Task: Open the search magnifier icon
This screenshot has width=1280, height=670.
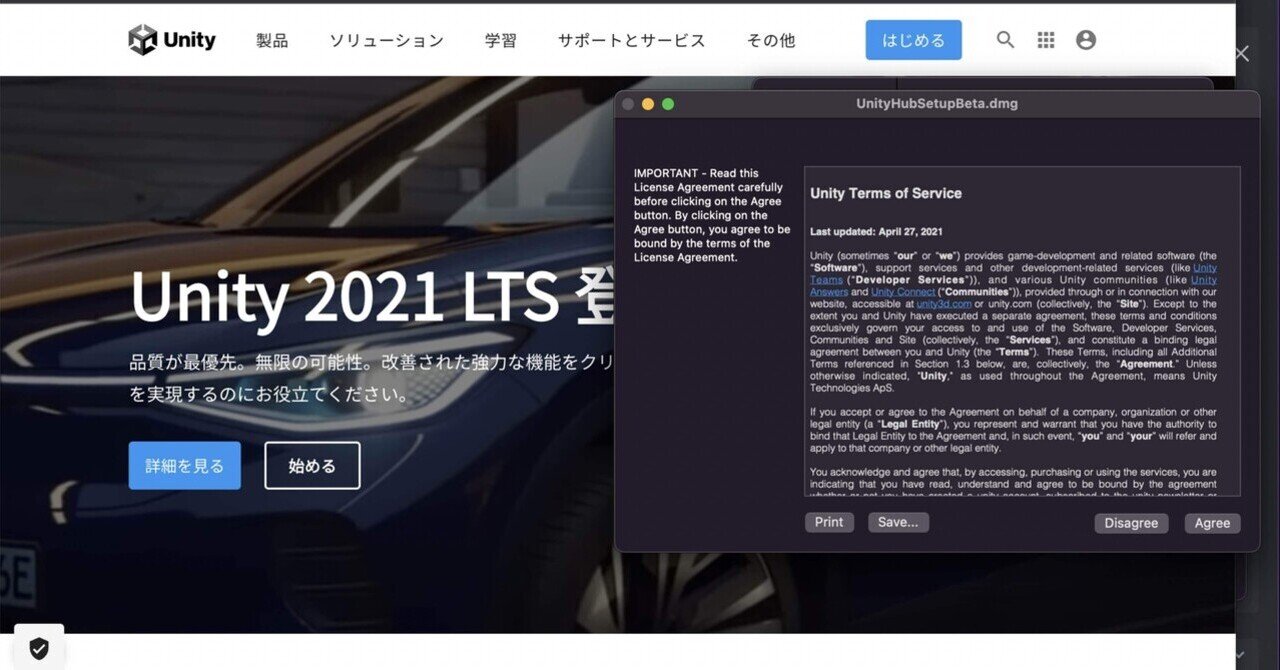Action: tap(1006, 40)
